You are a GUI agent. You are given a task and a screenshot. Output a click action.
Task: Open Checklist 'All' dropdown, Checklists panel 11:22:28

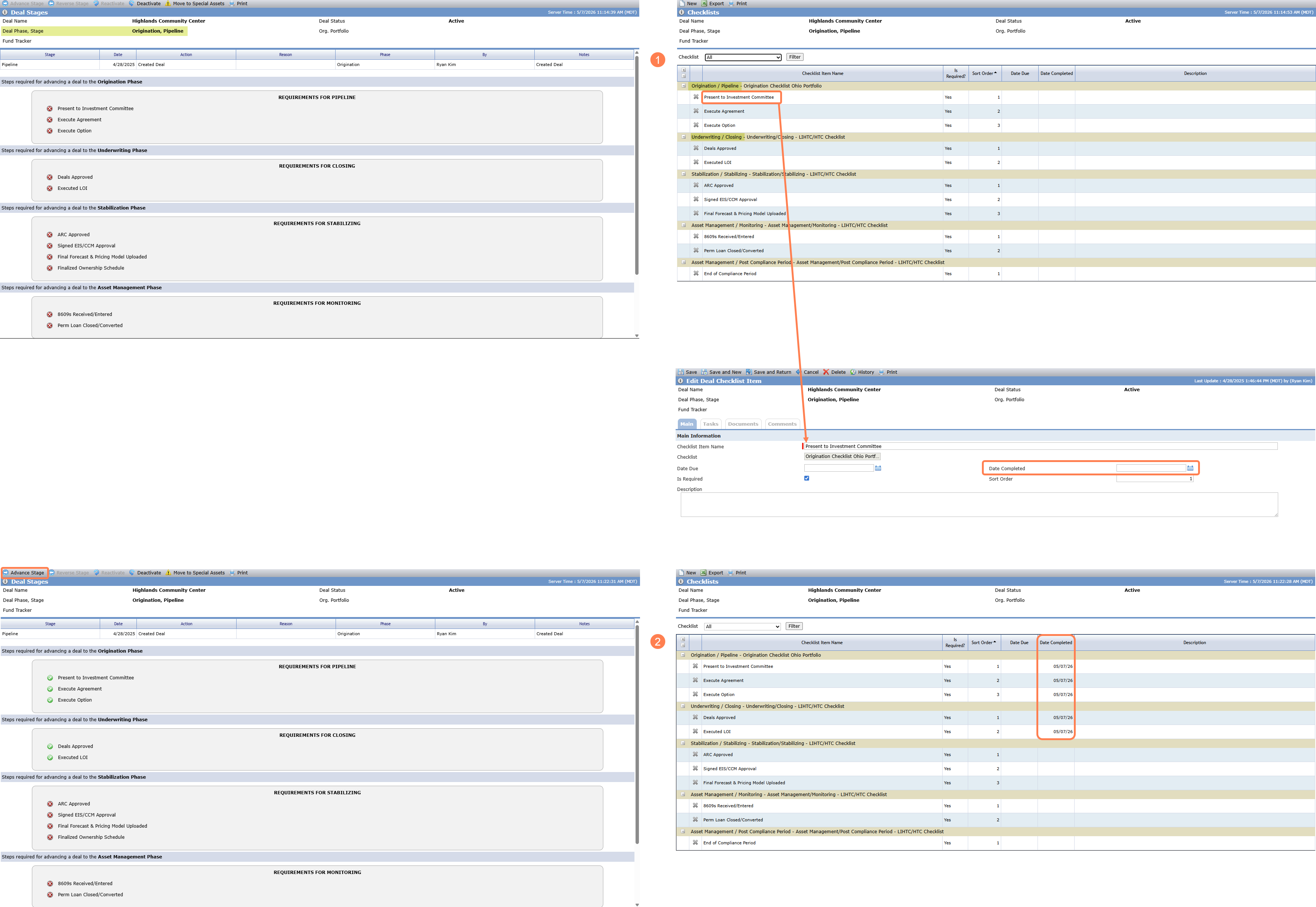742,627
